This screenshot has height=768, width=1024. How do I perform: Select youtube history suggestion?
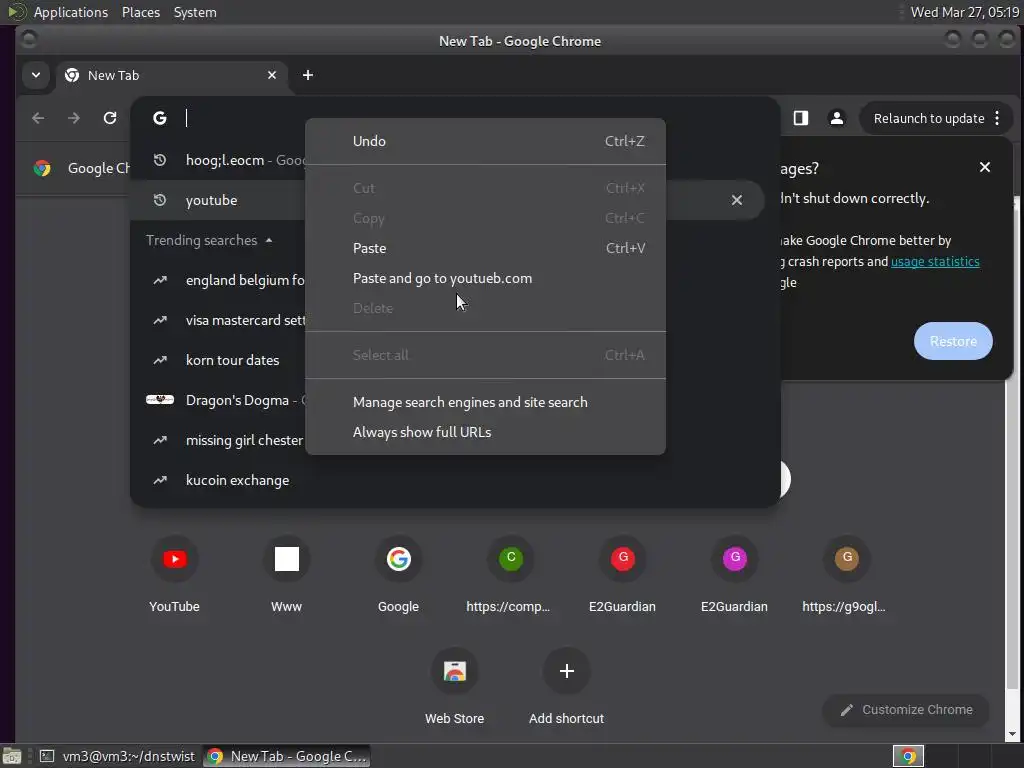[218, 200]
